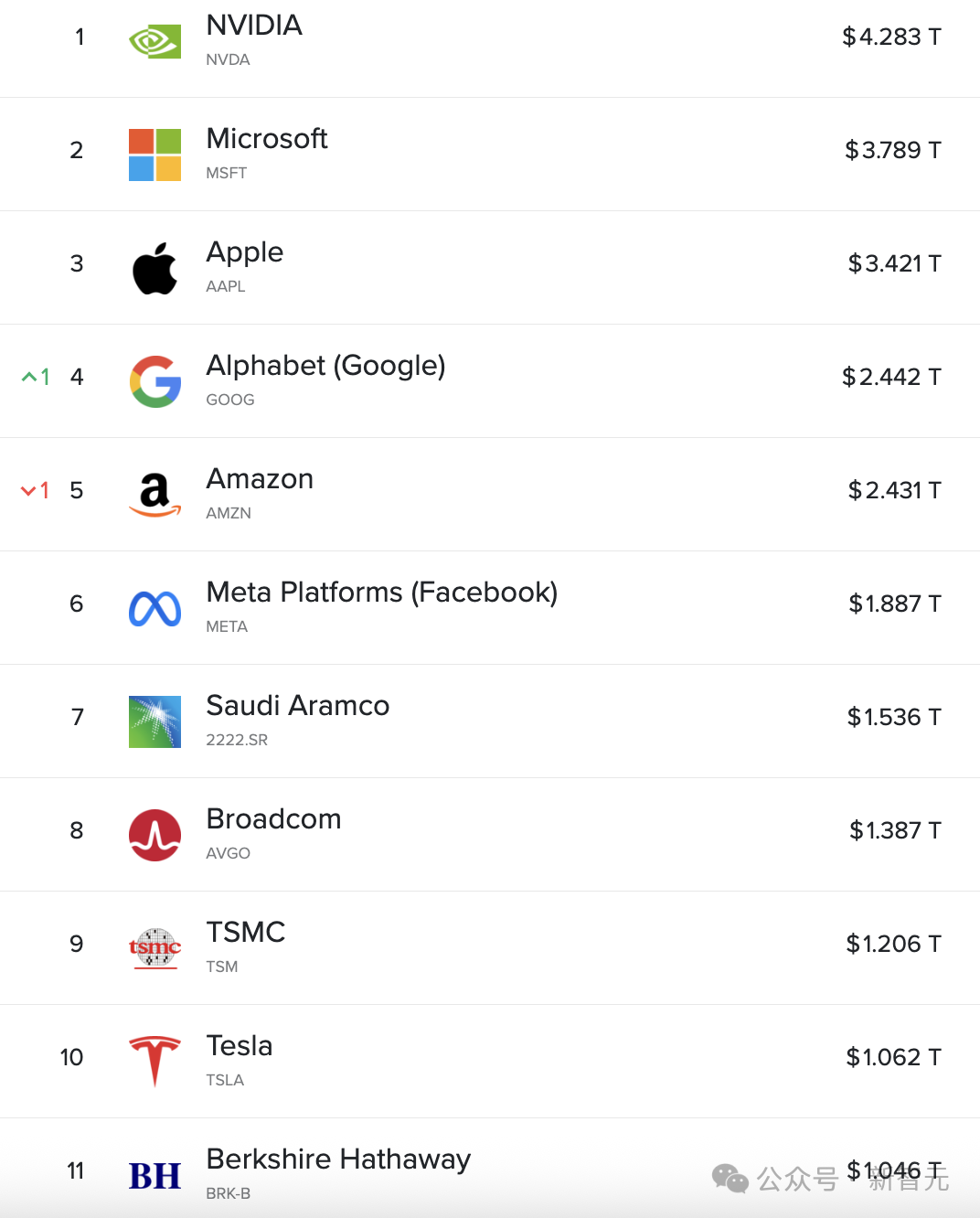Viewport: 980px width, 1218px height.
Task: Click the TSMC wafer logo
Action: click(x=154, y=948)
